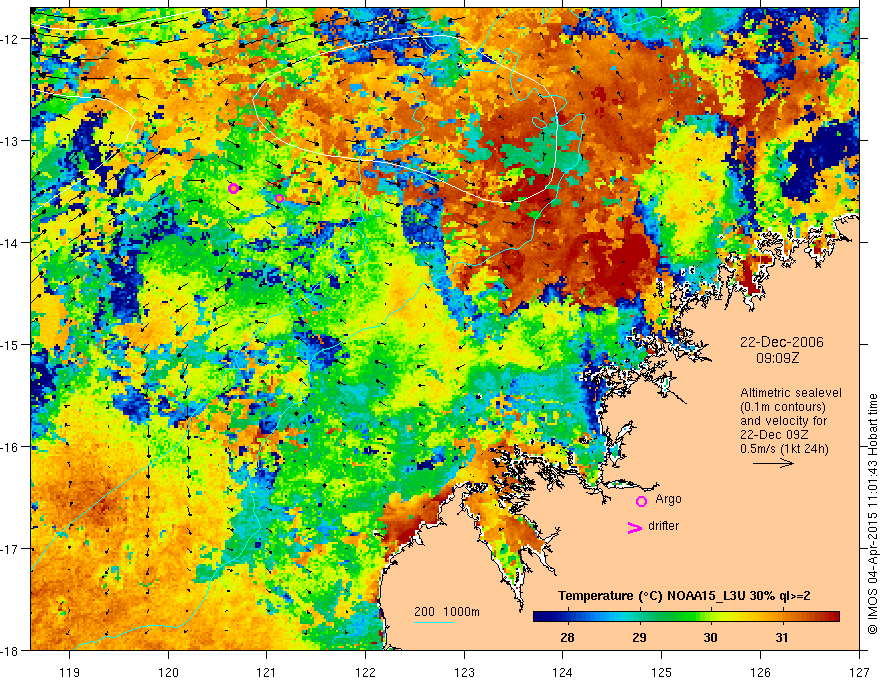The height and width of the screenshot is (680, 880).
Task: Click latitude axis label -13
Action: tap(11, 140)
